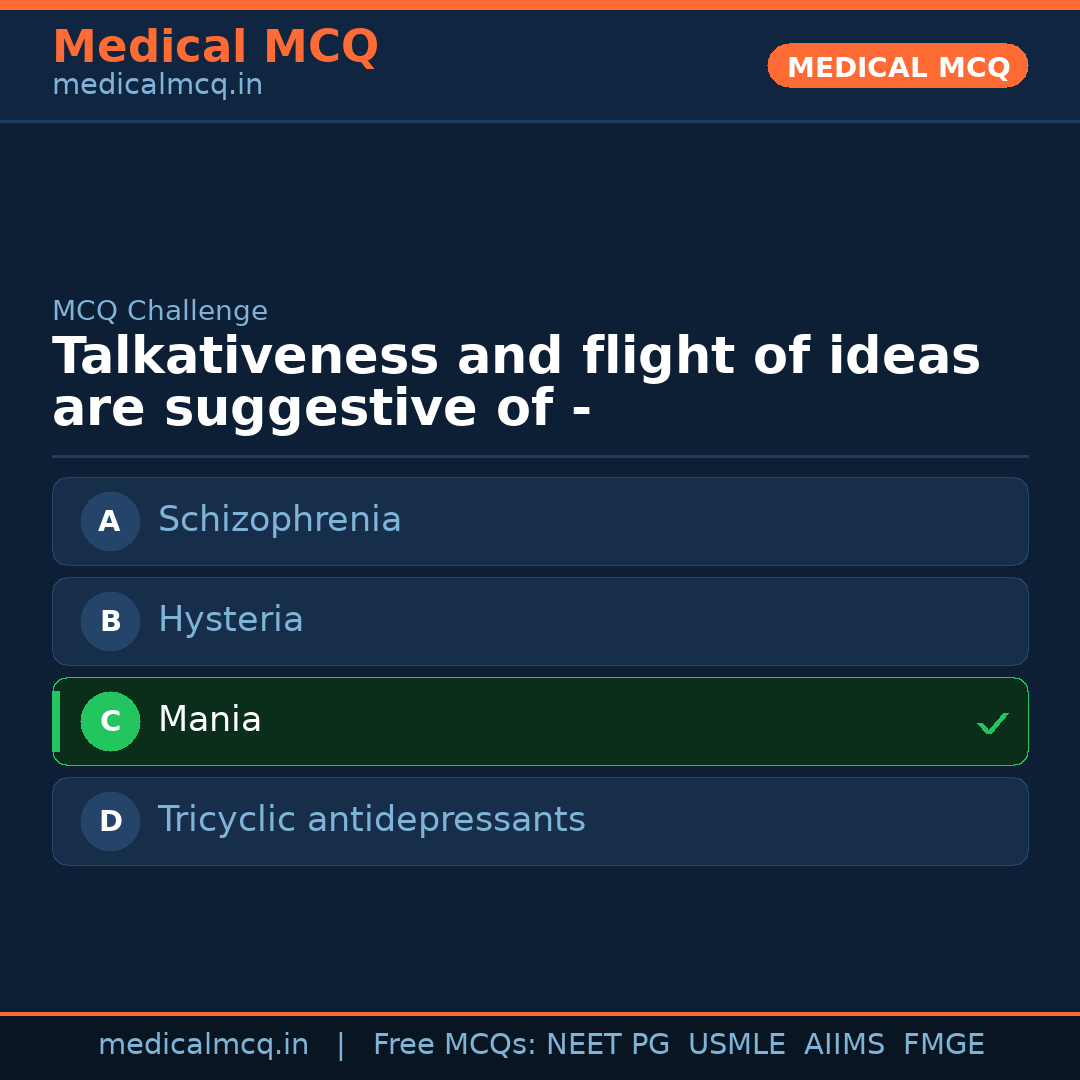This screenshot has height=1080, width=1080.
Task: Select the Hysteria answer option
Action: click(x=231, y=620)
